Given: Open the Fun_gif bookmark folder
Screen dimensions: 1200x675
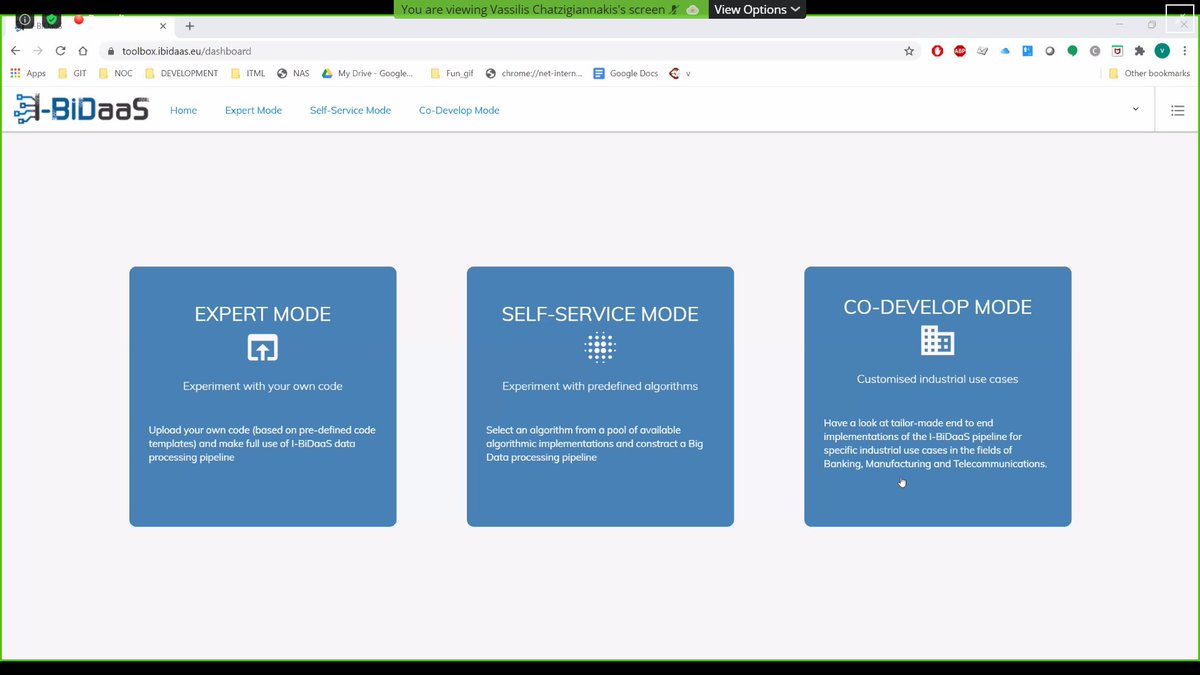Looking at the screenshot, I should (x=451, y=73).
